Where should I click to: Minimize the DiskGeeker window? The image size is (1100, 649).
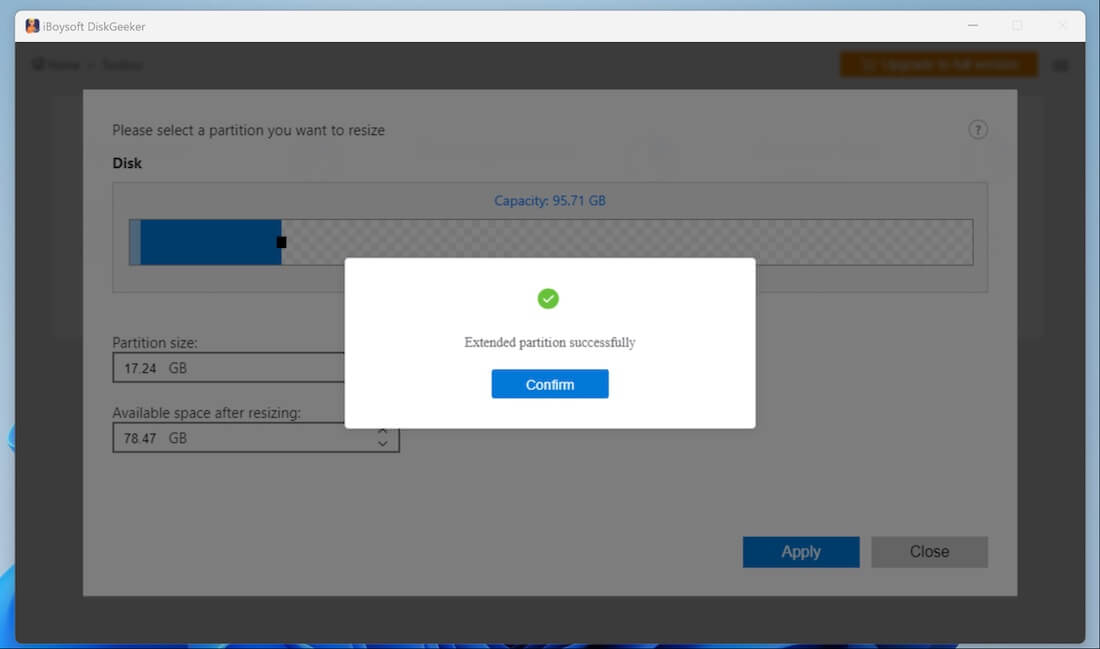[972, 25]
